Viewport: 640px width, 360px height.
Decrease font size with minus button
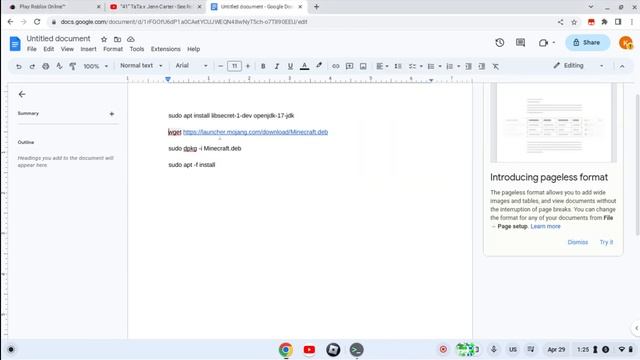click(220, 66)
